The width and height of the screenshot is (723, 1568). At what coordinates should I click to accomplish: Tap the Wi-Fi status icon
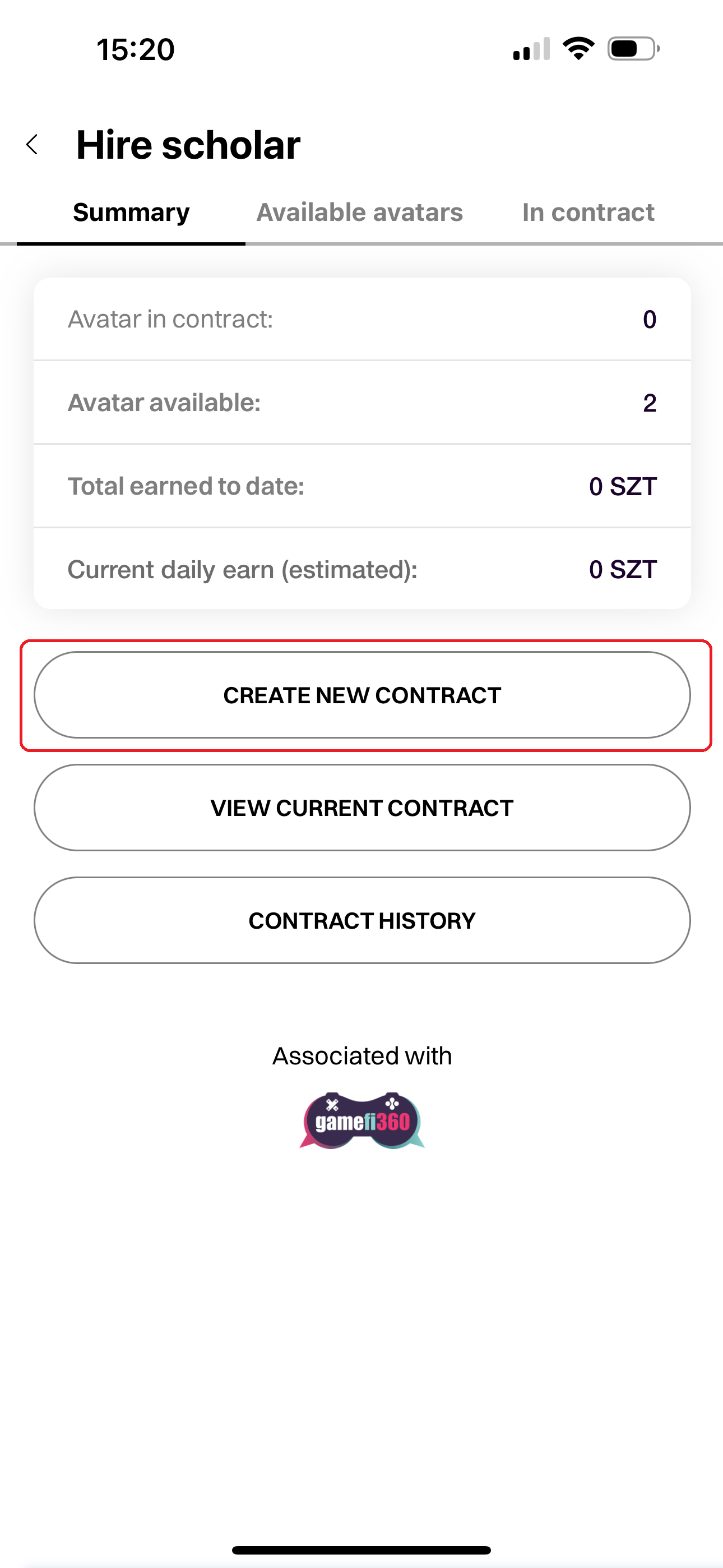[x=578, y=49]
